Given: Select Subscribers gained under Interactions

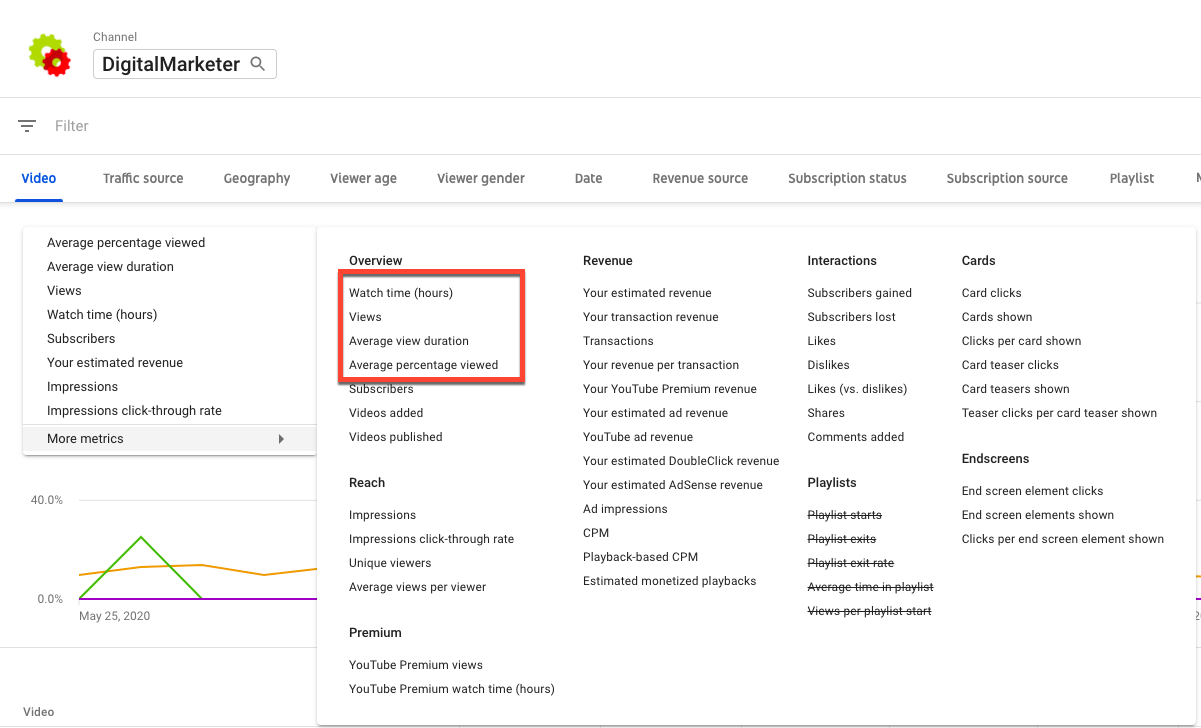Looking at the screenshot, I should 859,293.
